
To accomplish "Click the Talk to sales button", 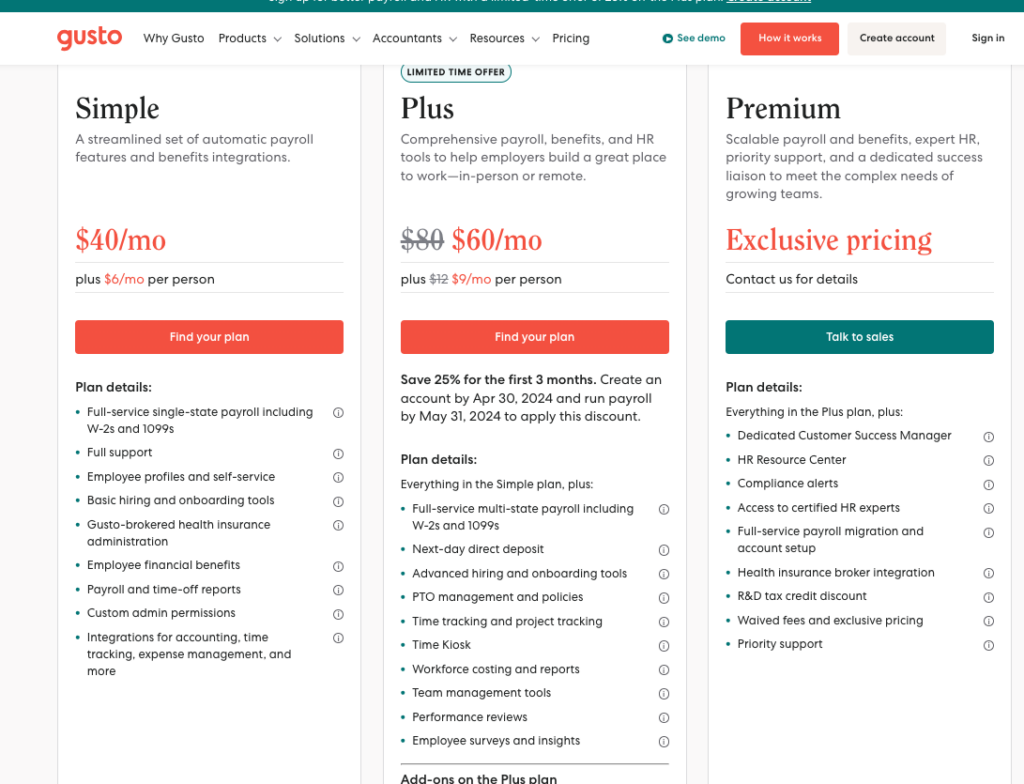I will point(859,337).
